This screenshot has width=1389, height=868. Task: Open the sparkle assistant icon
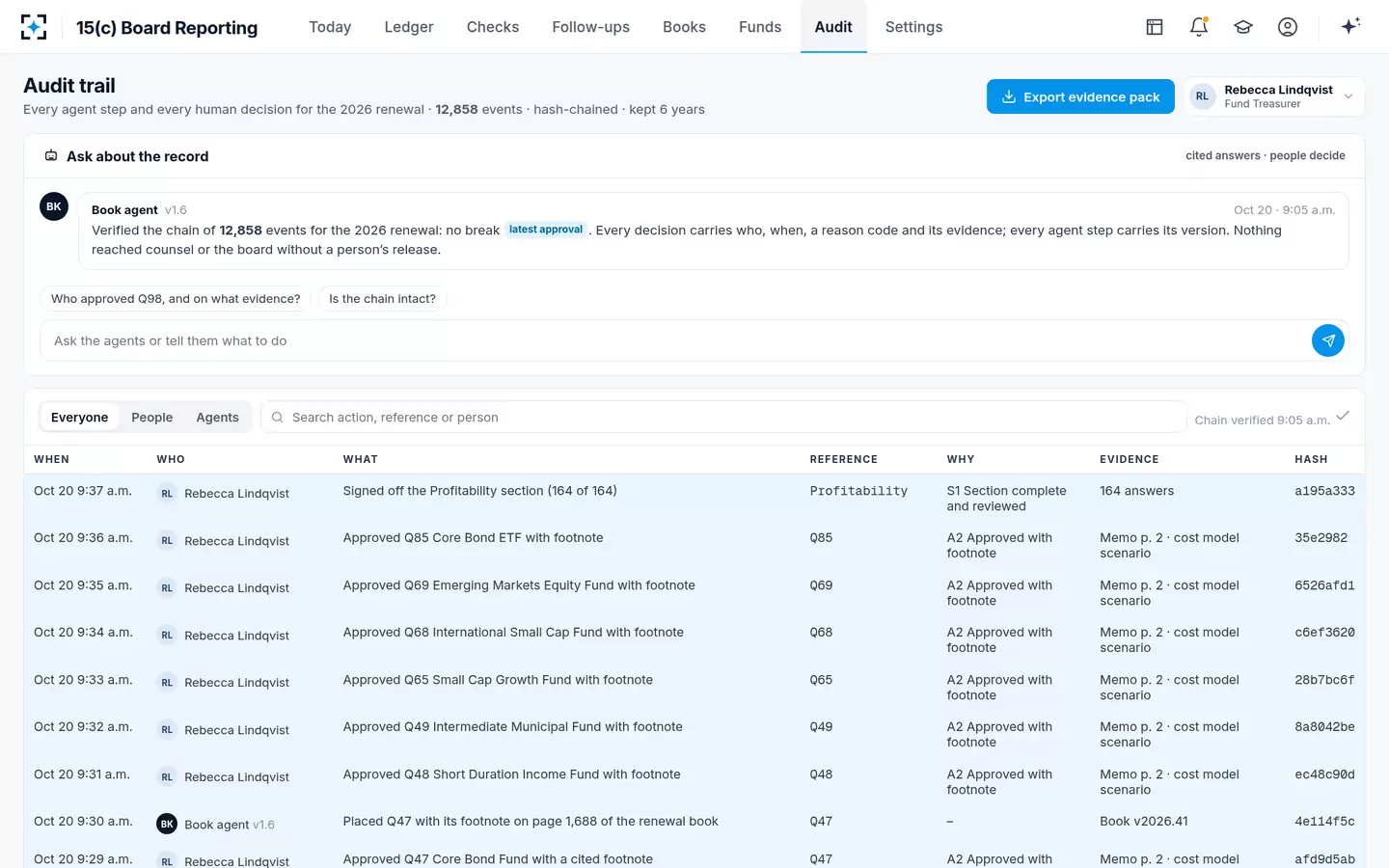1350,26
